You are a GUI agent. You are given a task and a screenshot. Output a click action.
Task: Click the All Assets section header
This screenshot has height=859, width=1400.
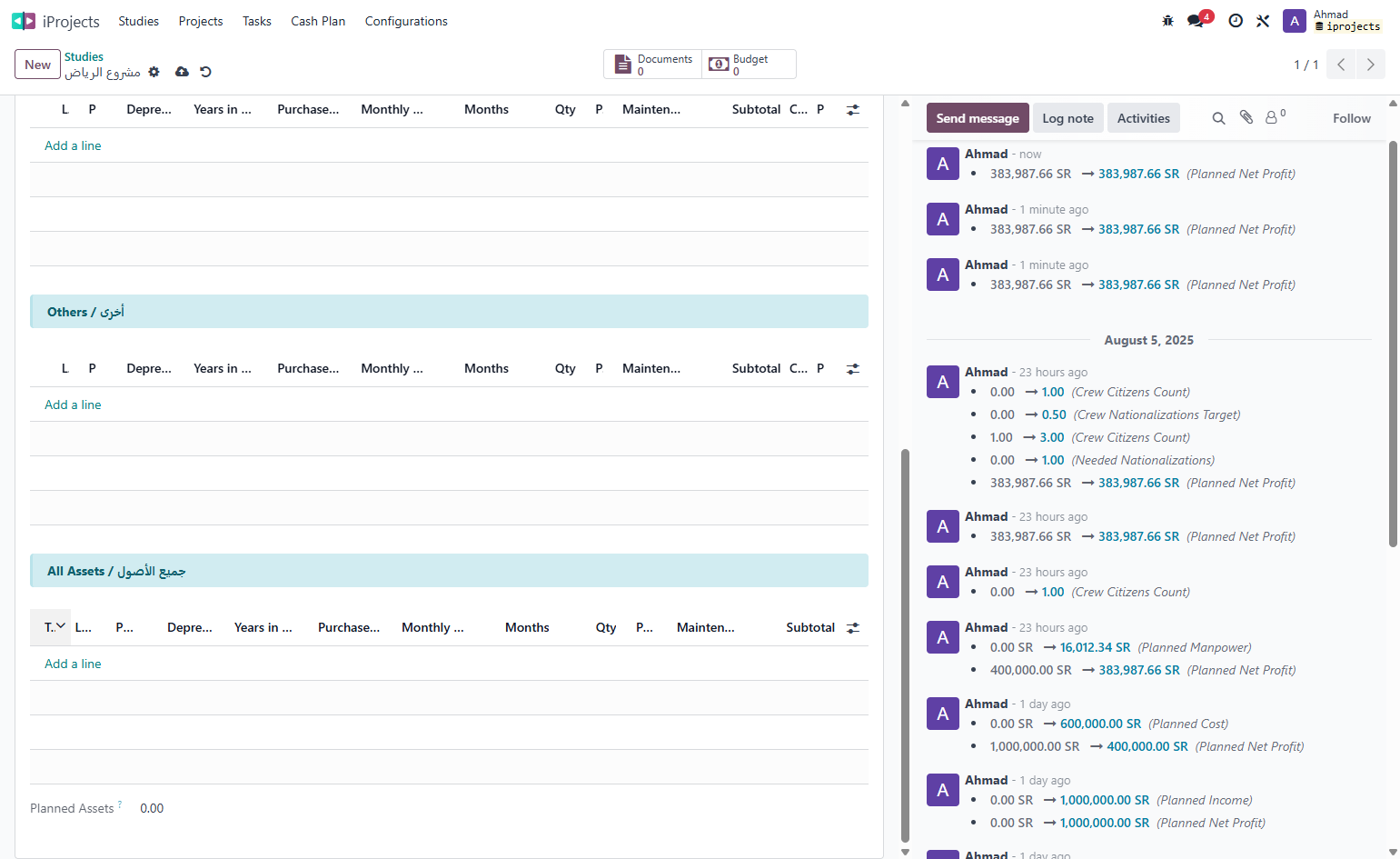pos(449,571)
